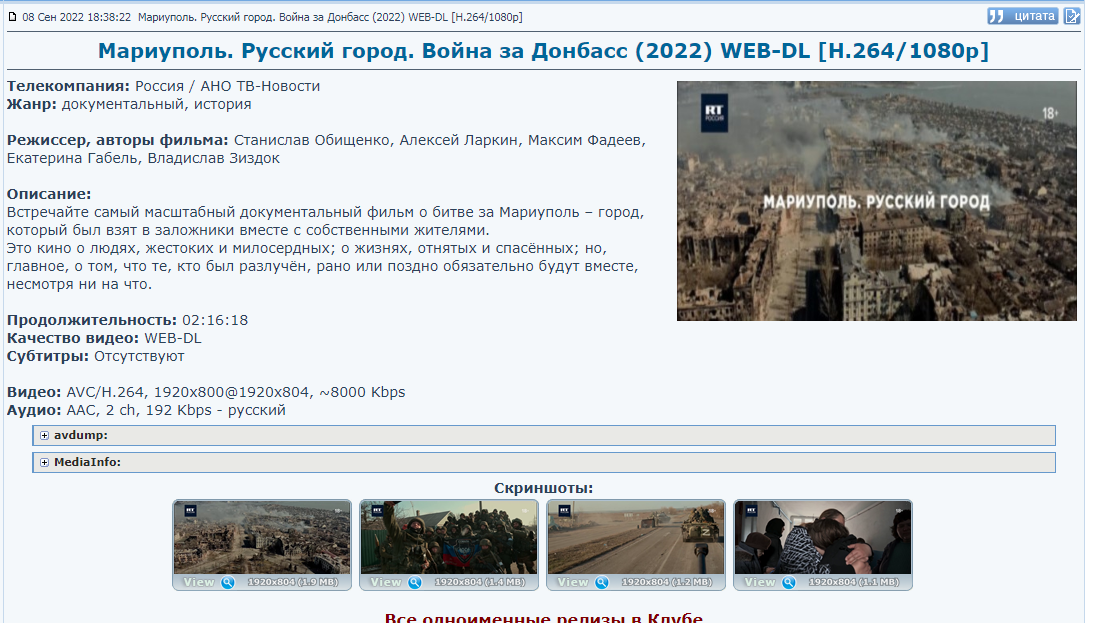This screenshot has height=623, width=1098.
Task: Click the post title heading Мариуполь. Русский город
Action: point(543,50)
